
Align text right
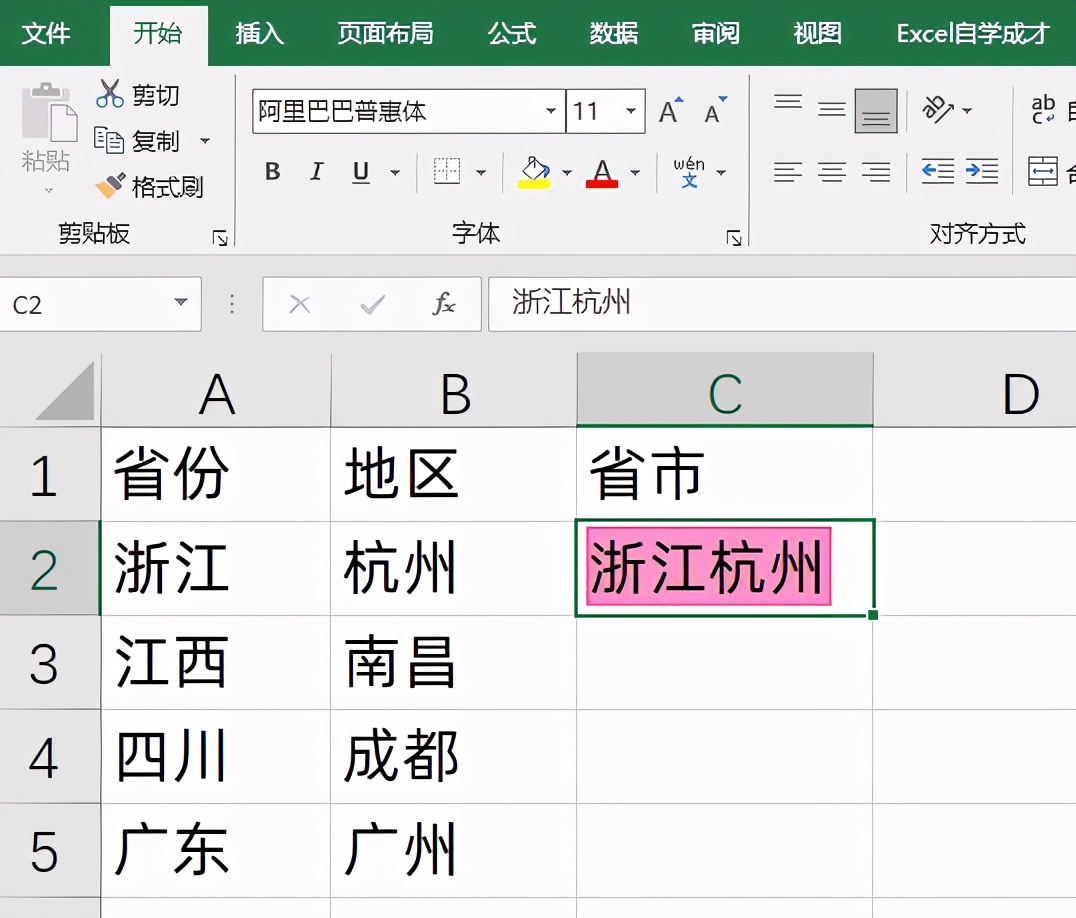click(876, 172)
